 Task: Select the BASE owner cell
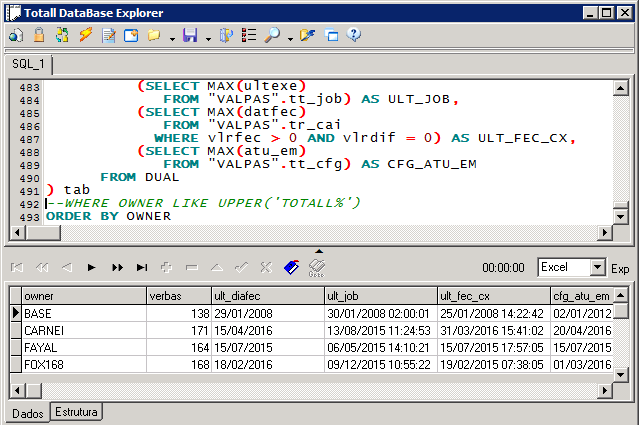click(x=84, y=313)
